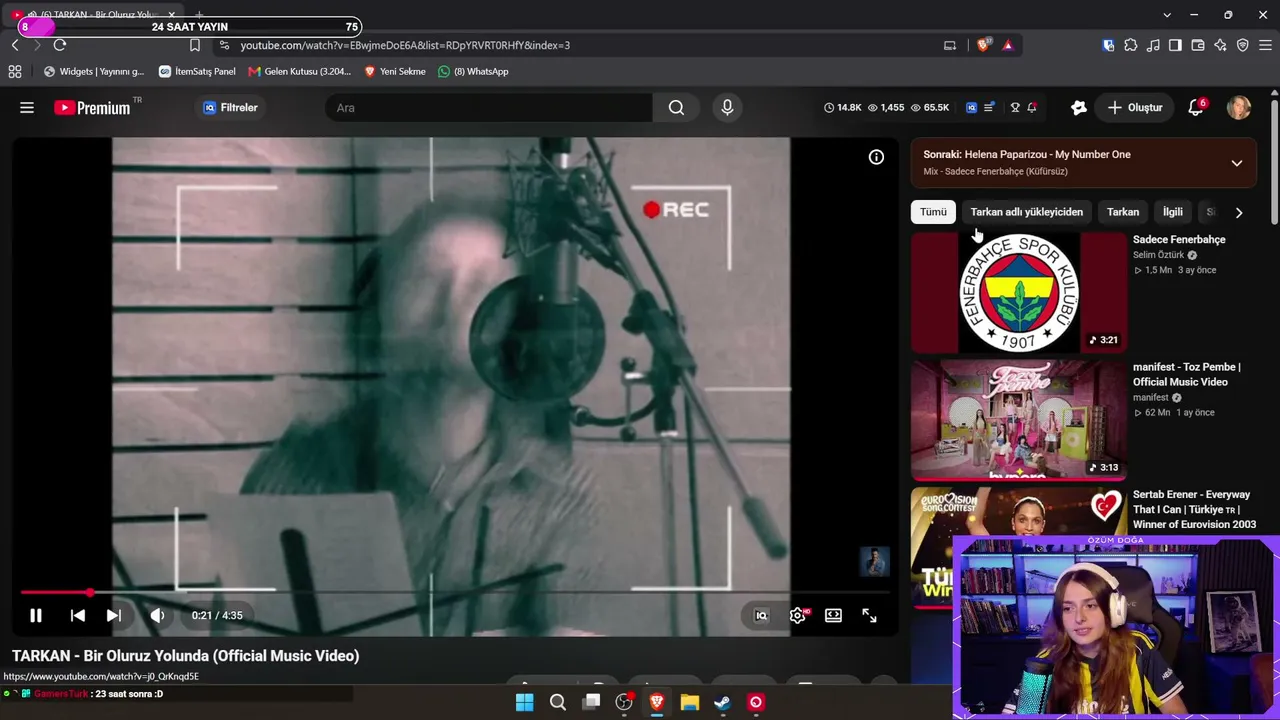Open the media control music-note icon

coord(1153,45)
